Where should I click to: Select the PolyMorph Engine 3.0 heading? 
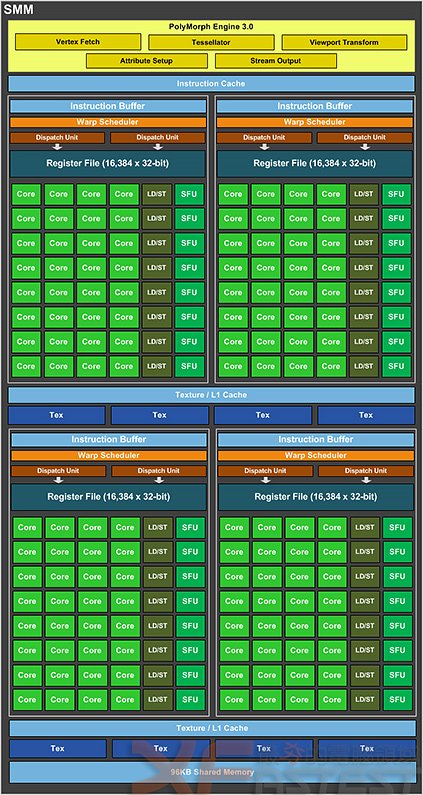click(210, 26)
